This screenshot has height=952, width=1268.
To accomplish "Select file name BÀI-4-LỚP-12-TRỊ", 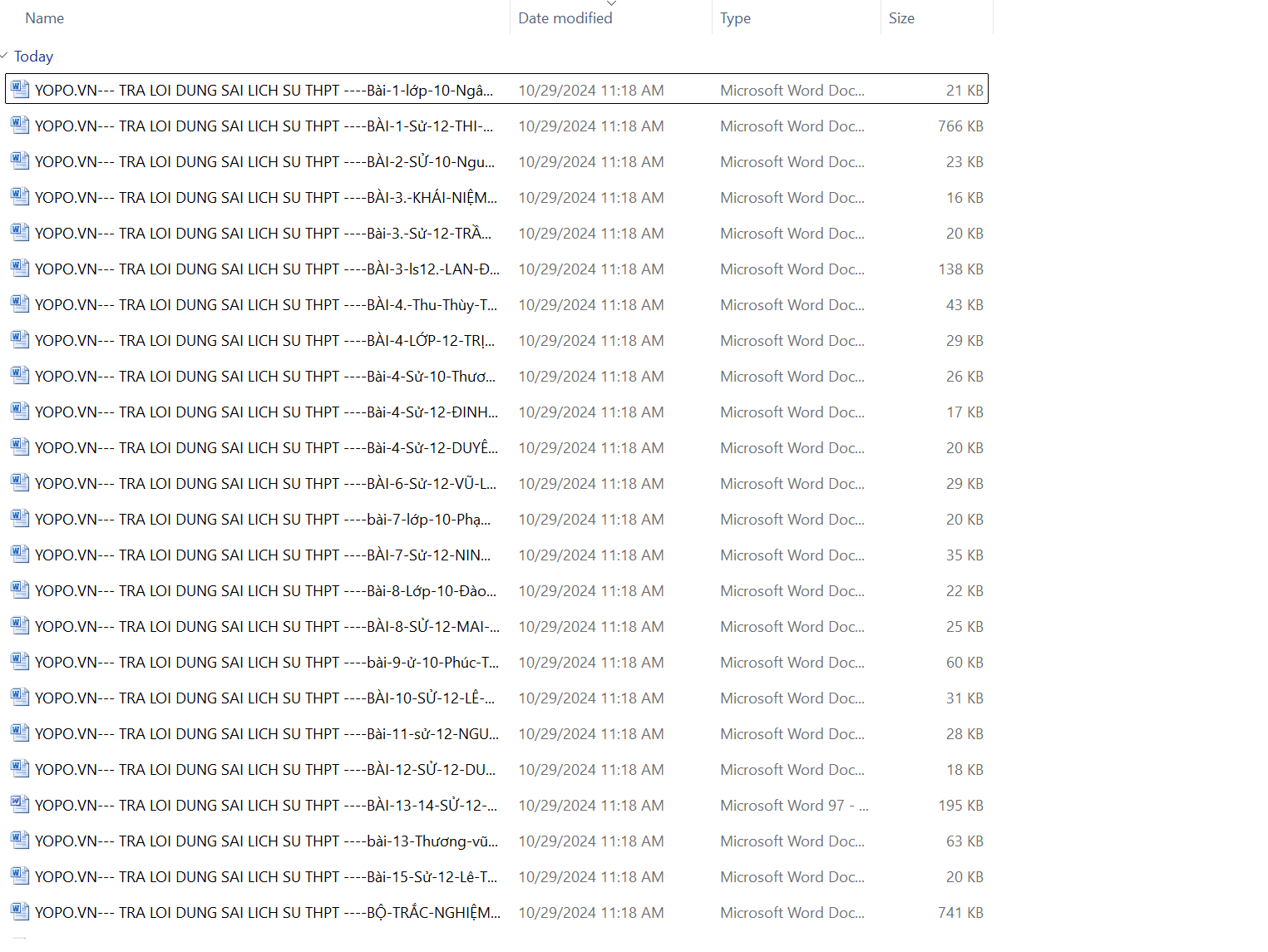I will pyautogui.click(x=264, y=340).
